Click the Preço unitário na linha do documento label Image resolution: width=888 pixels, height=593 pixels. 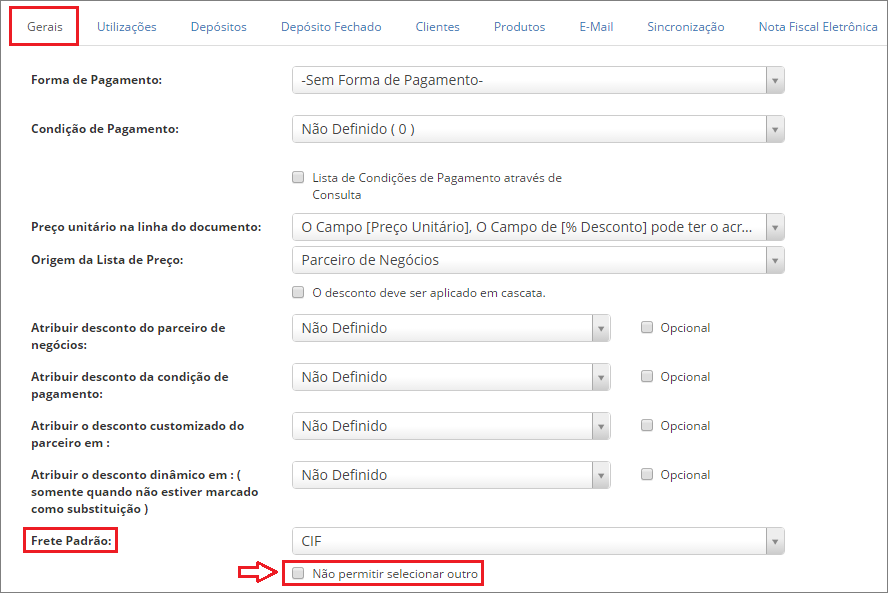coord(146,227)
